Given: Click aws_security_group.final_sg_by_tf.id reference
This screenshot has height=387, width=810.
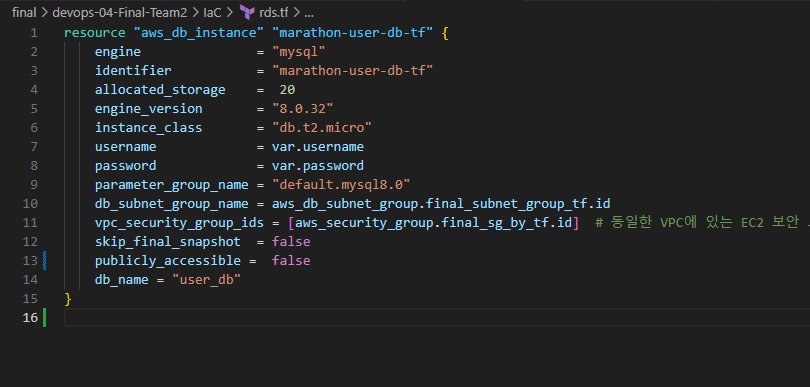Looking at the screenshot, I should click(434, 223).
